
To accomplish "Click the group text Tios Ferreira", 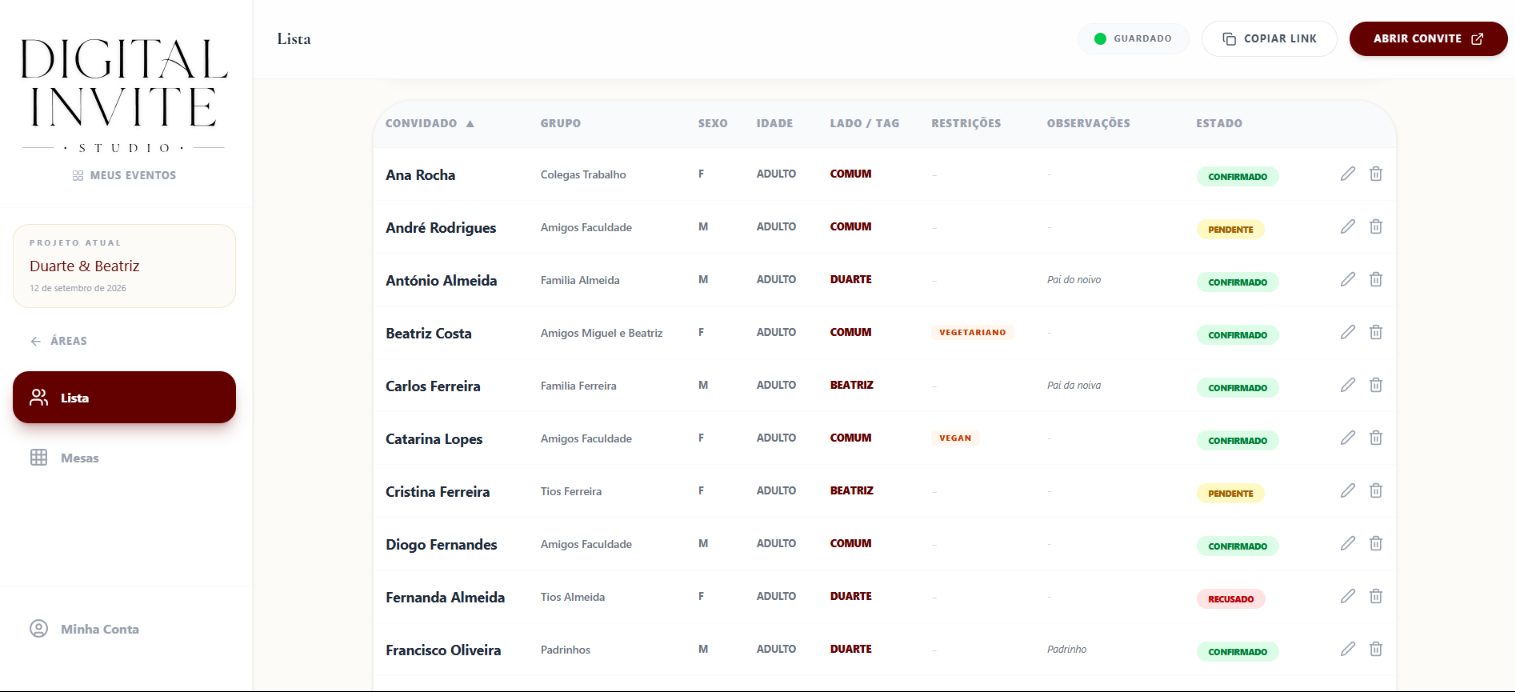I will [571, 492].
